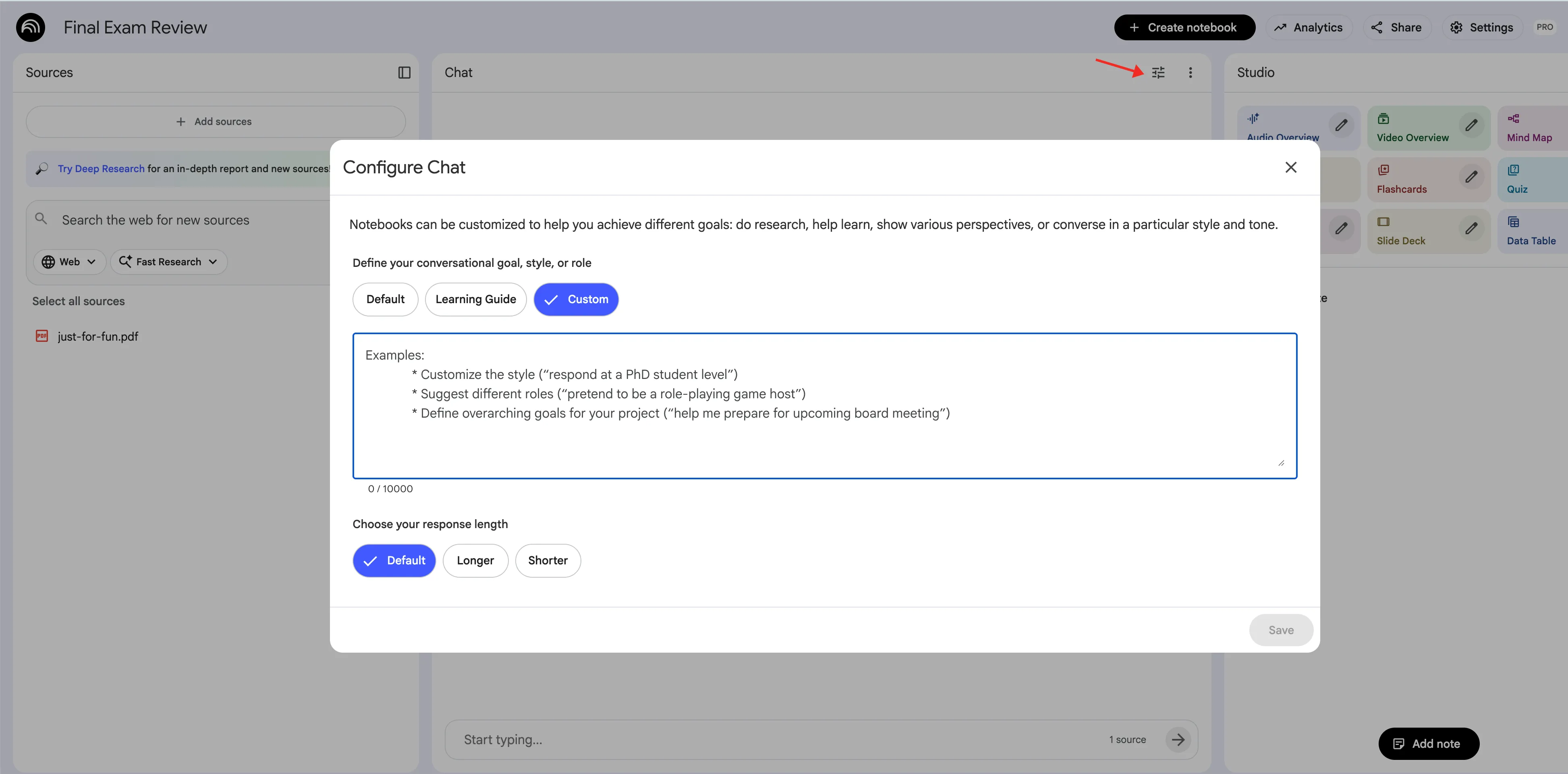Create a Mind Map
1568x774 pixels.
click(1530, 128)
